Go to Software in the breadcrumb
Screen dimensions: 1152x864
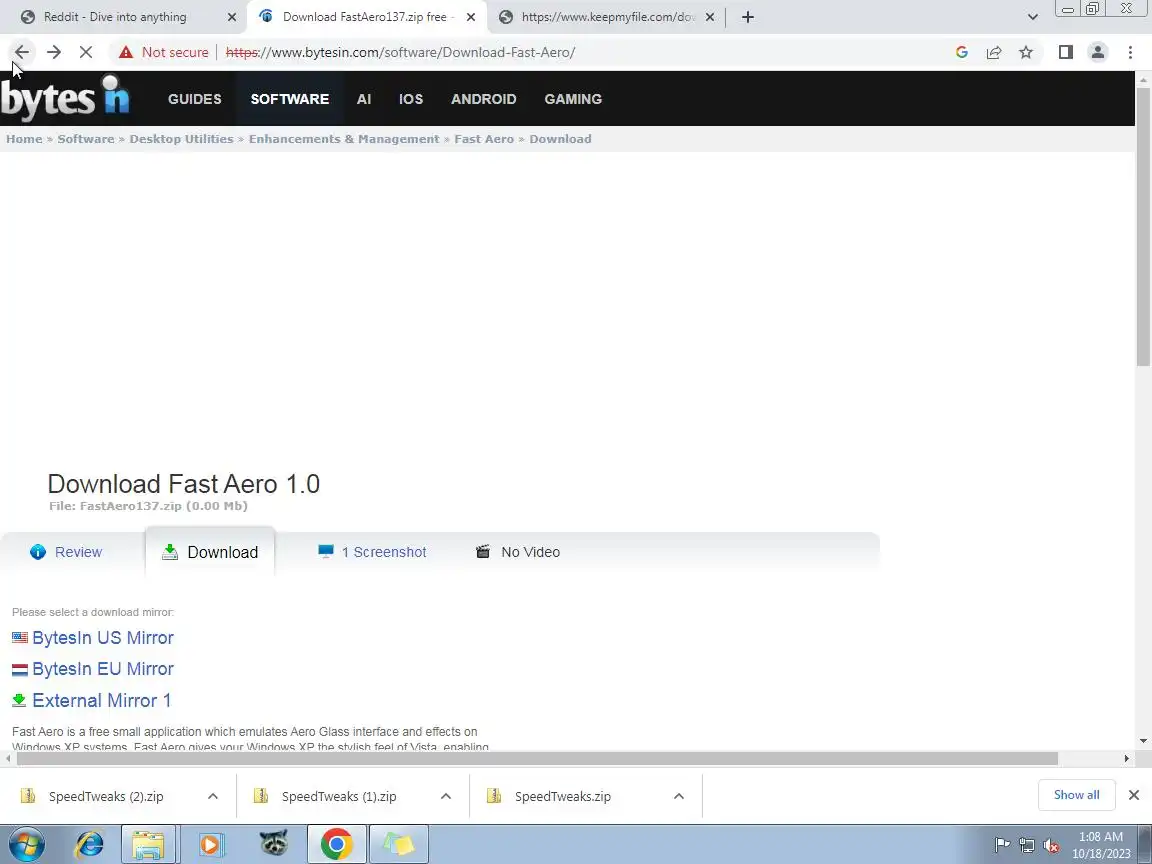click(86, 139)
